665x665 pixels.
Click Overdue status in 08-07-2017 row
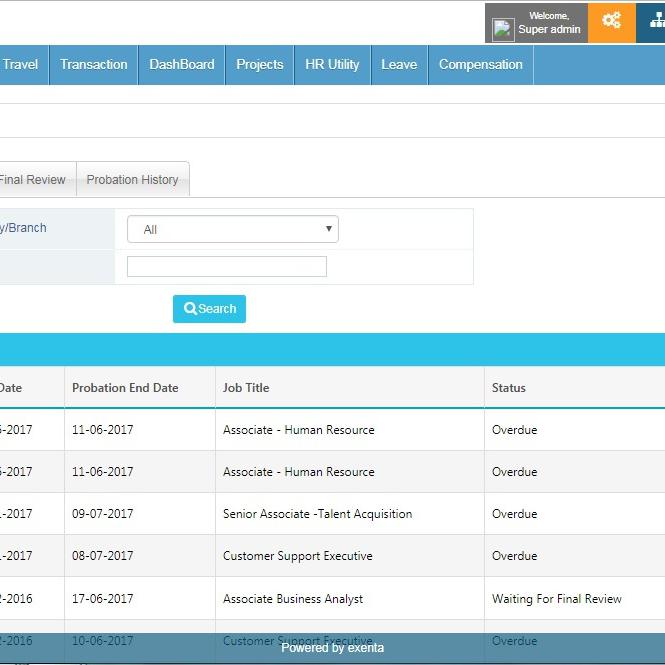click(x=514, y=556)
